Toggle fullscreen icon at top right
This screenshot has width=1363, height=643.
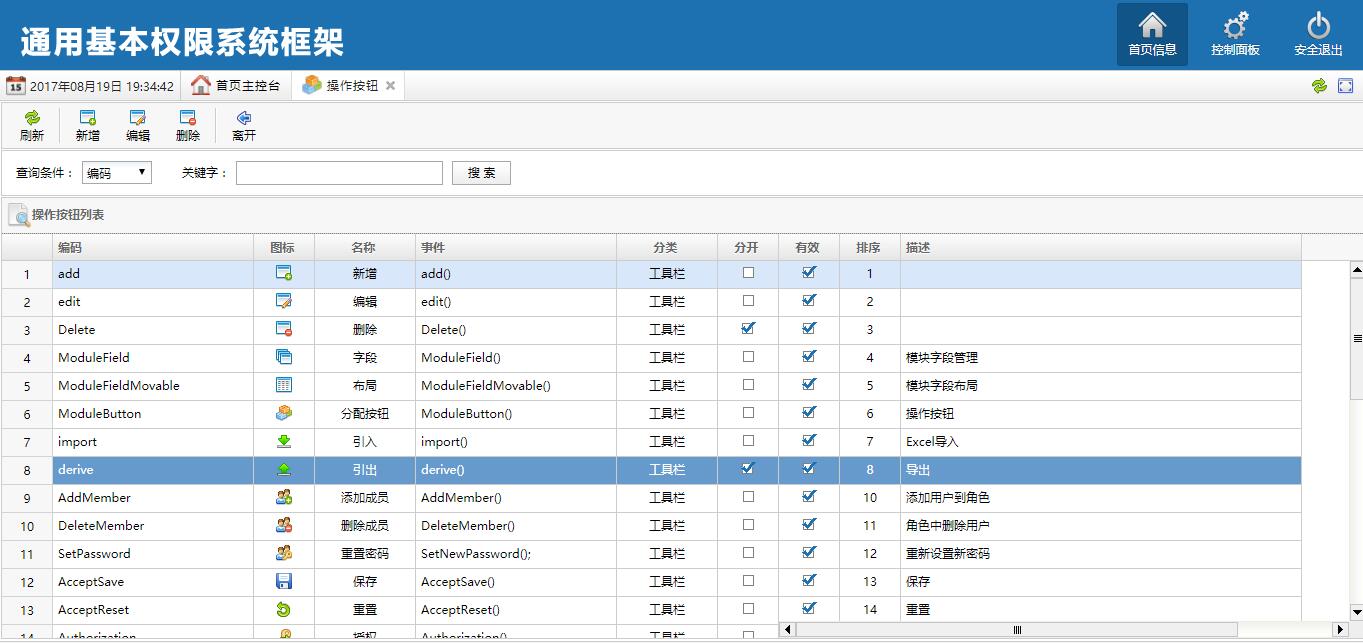point(1345,86)
